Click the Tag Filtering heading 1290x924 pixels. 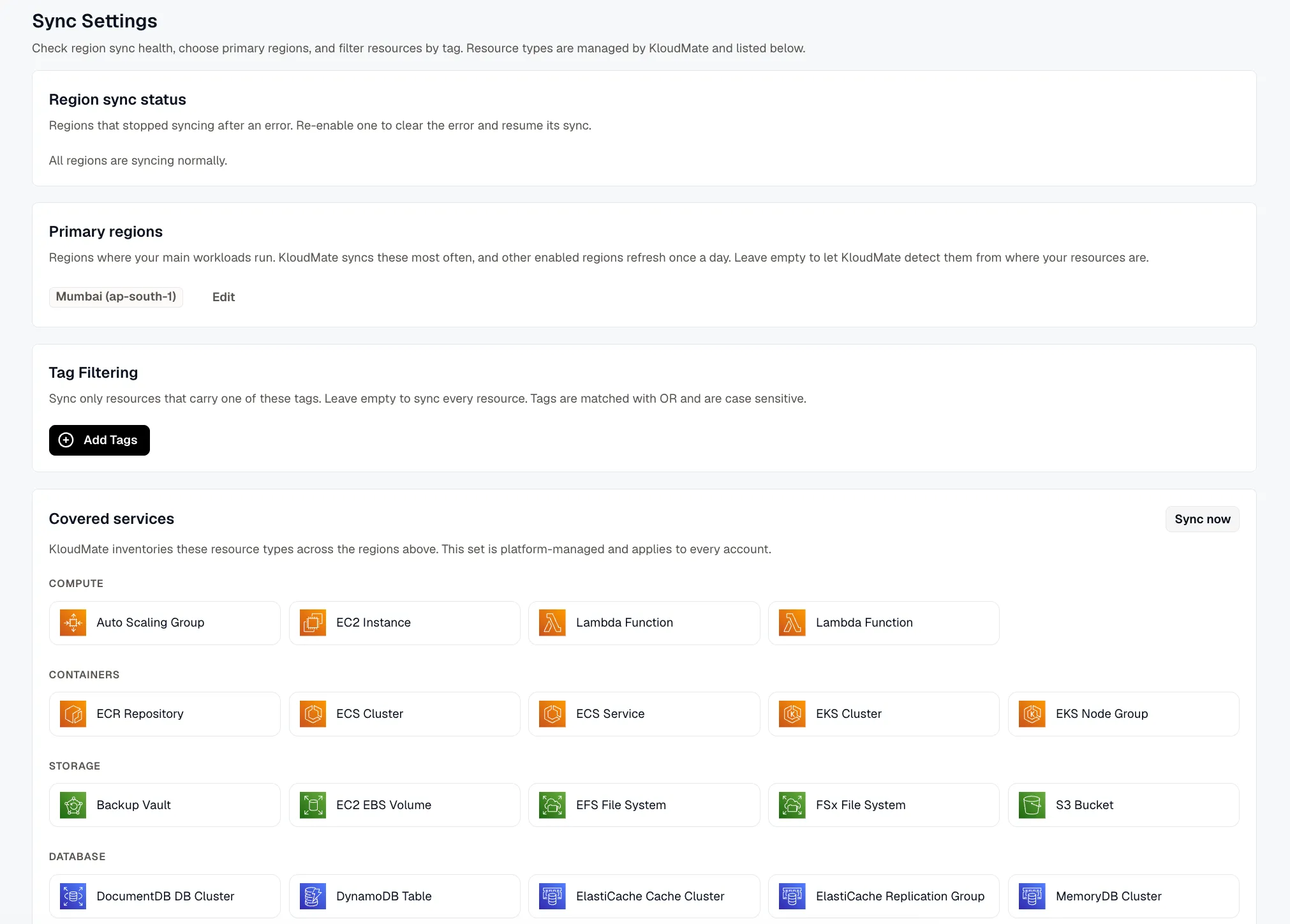click(x=93, y=373)
